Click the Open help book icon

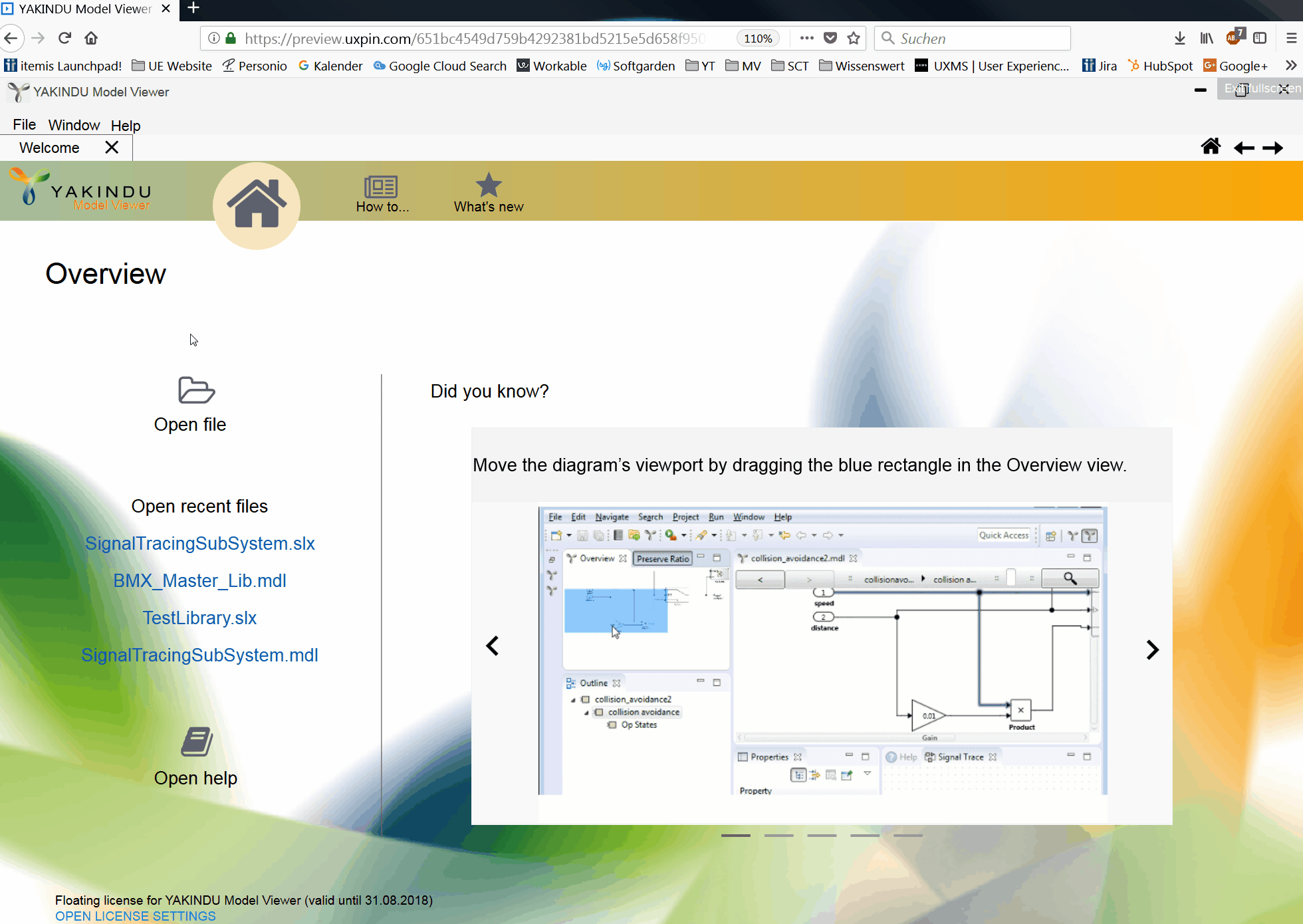197,741
